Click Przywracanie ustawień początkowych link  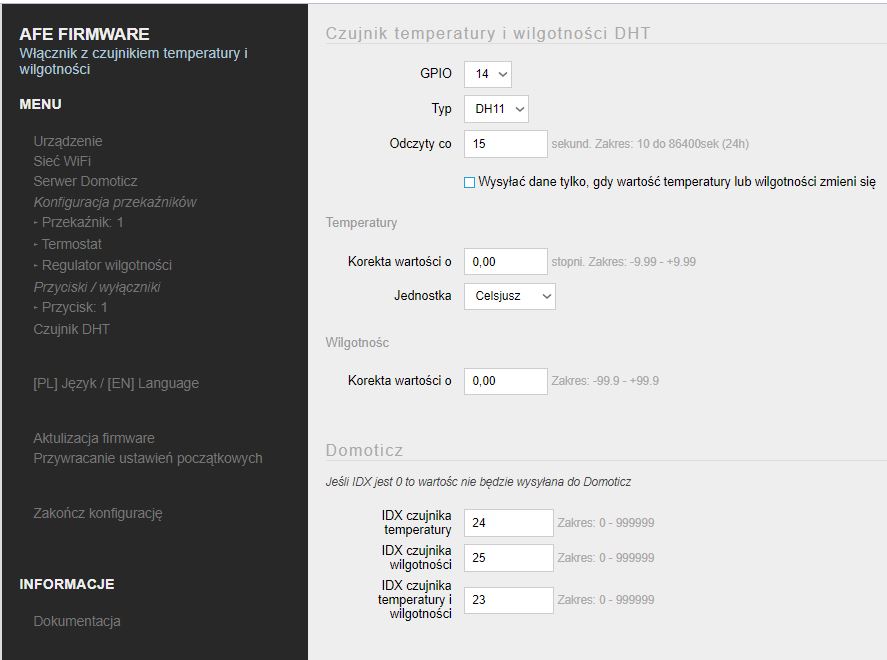click(x=148, y=459)
